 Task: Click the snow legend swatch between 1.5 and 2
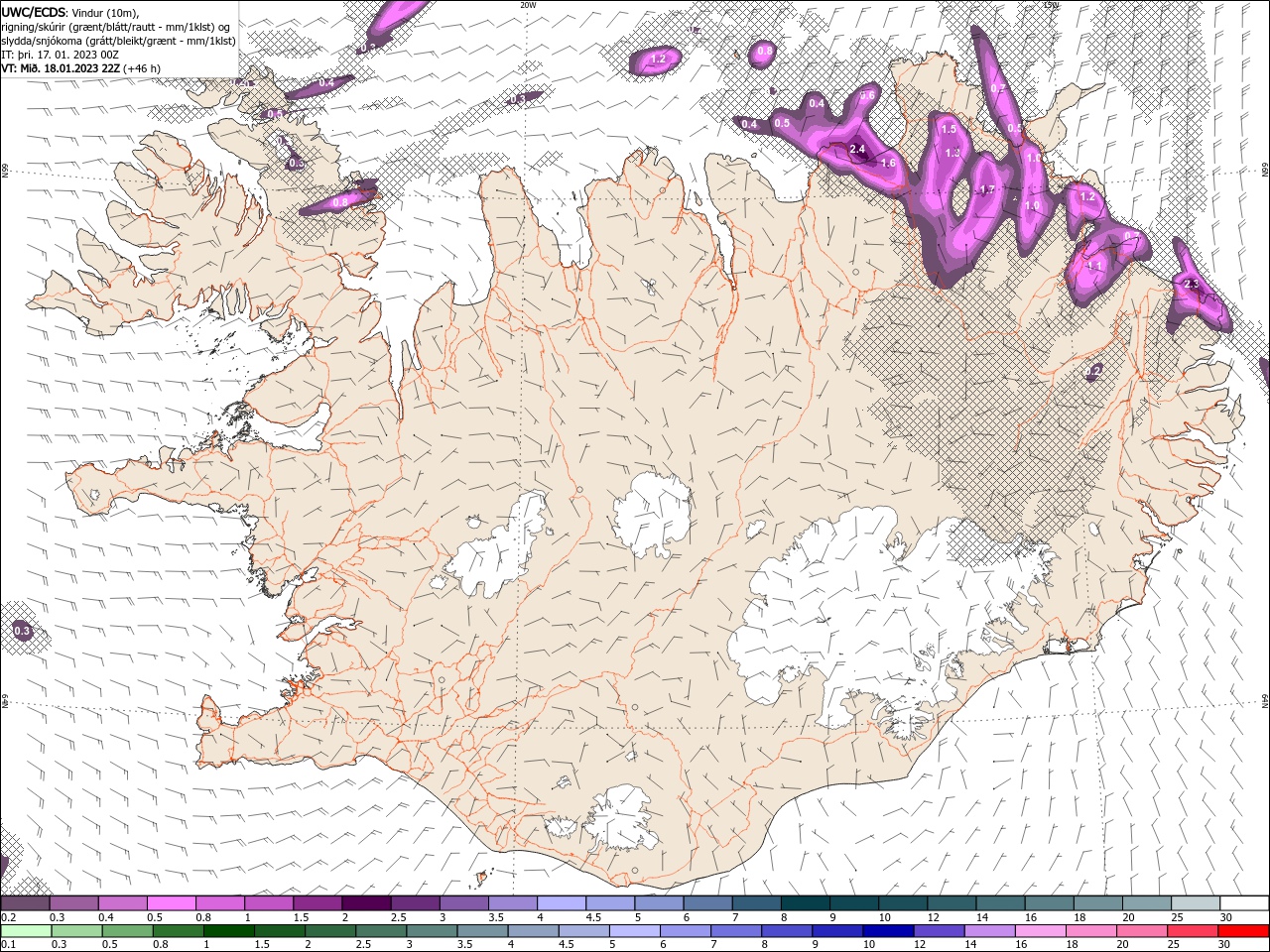[x=317, y=903]
